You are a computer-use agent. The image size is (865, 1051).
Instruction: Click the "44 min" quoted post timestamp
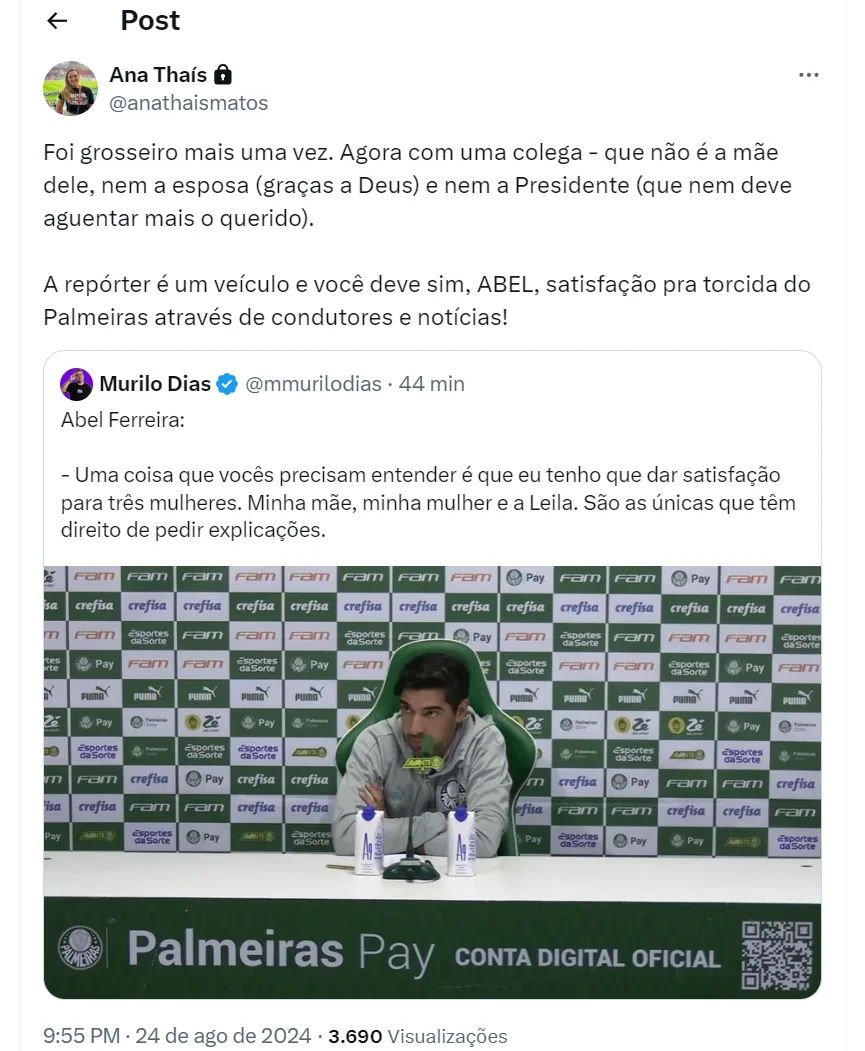pyautogui.click(x=432, y=384)
